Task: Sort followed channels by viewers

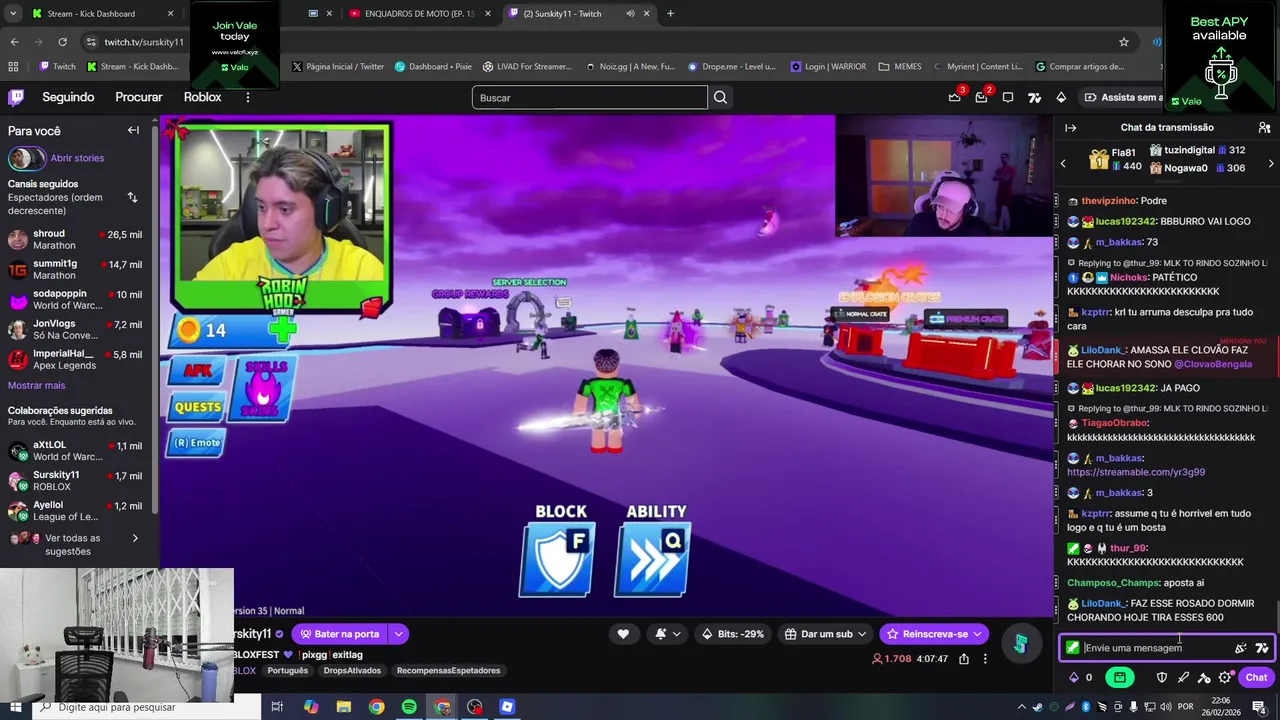Action: pyautogui.click(x=132, y=198)
